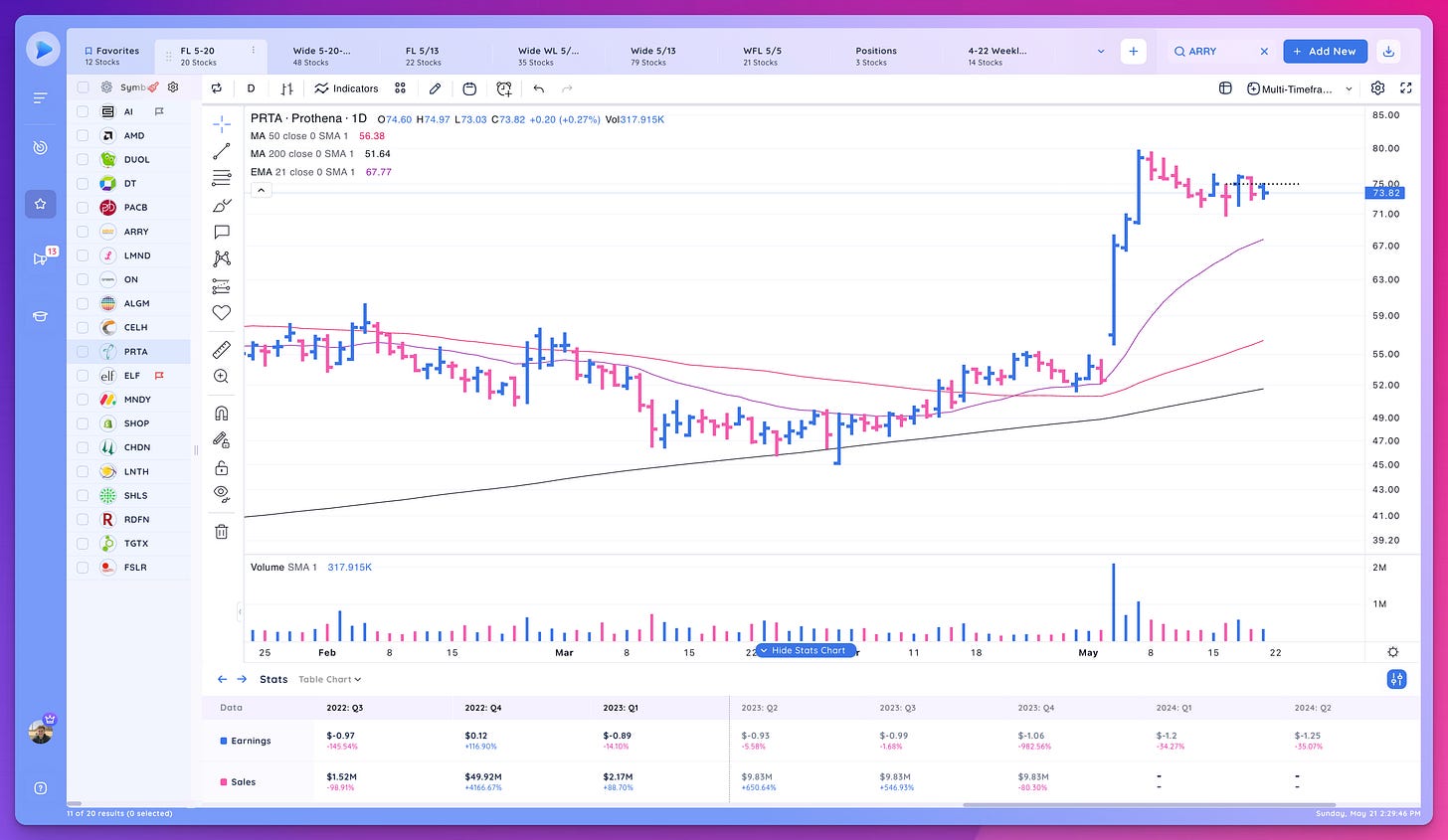
Task: Open the help question mark icon
Action: 41,788
